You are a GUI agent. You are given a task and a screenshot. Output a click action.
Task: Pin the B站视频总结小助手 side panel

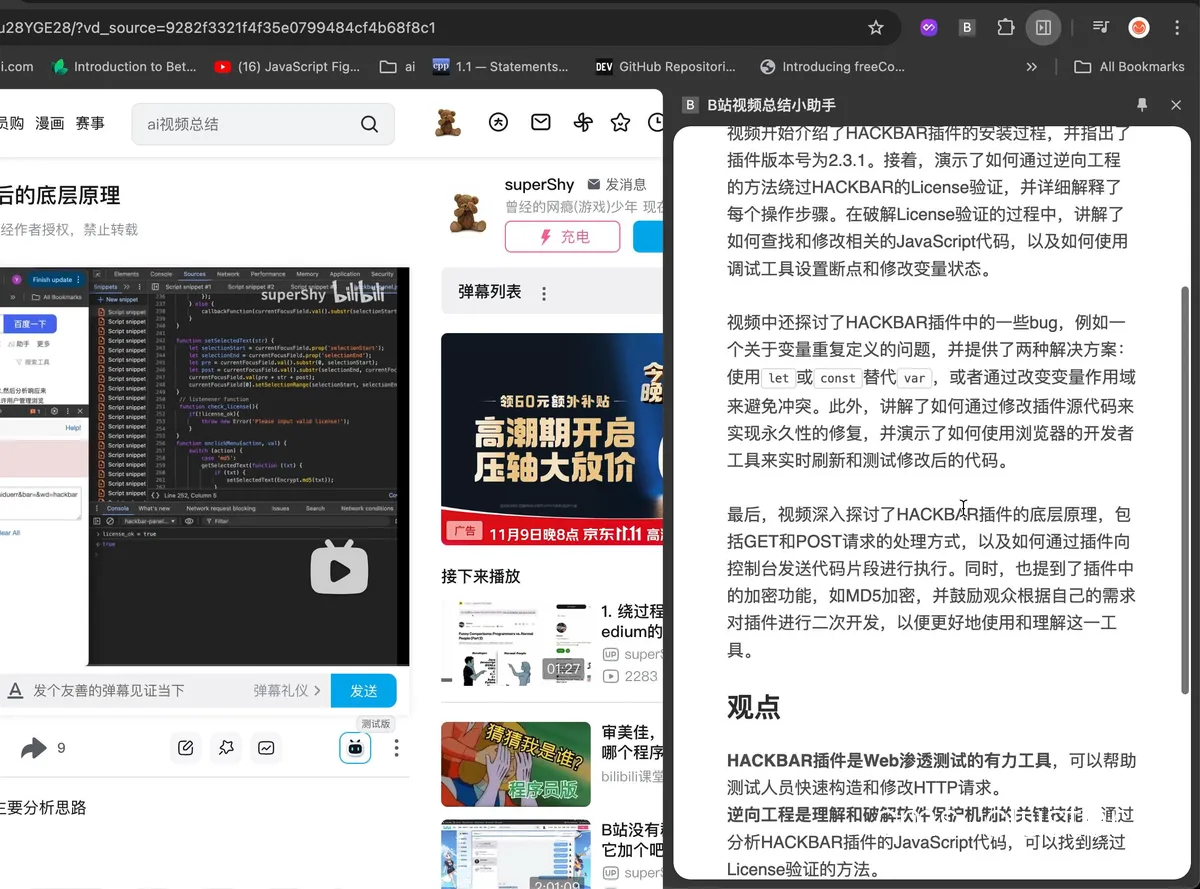pos(1142,105)
